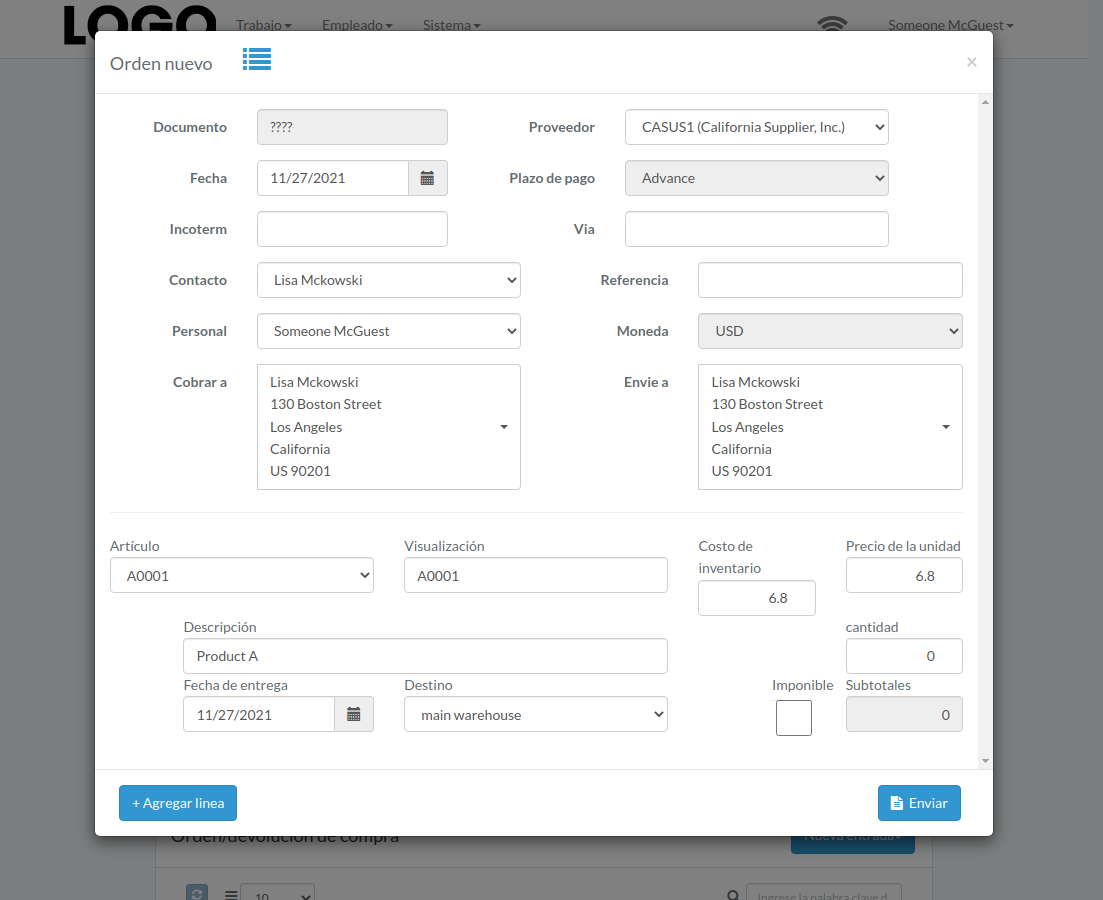Click the cantidad field
The height and width of the screenshot is (900, 1103).
[904, 657]
